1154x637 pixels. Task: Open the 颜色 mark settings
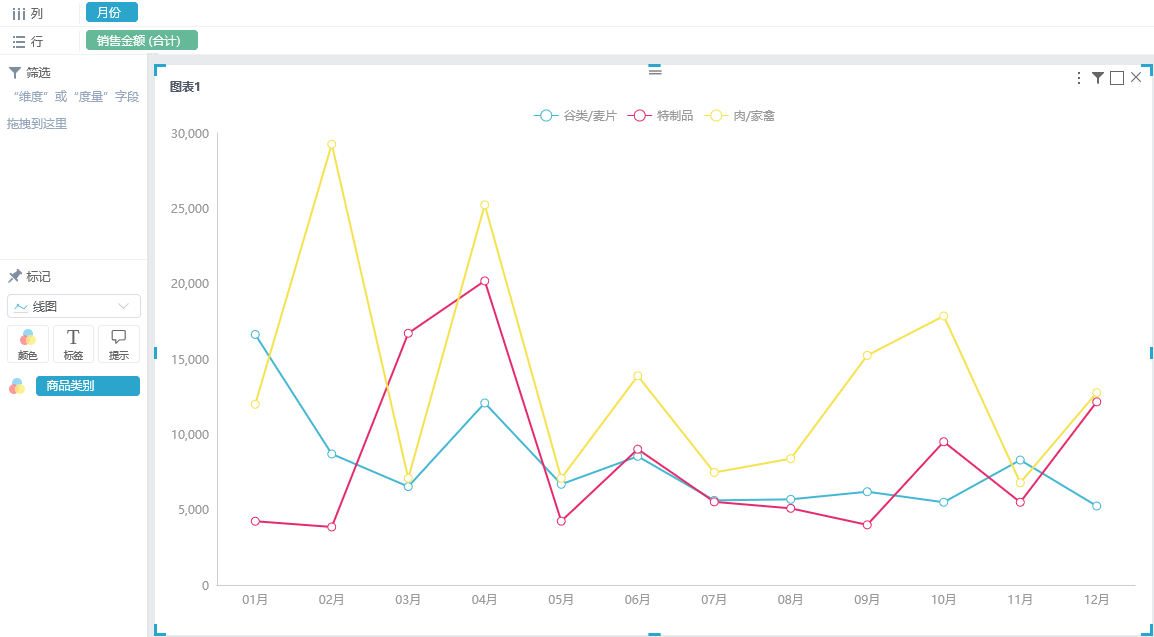coord(28,344)
